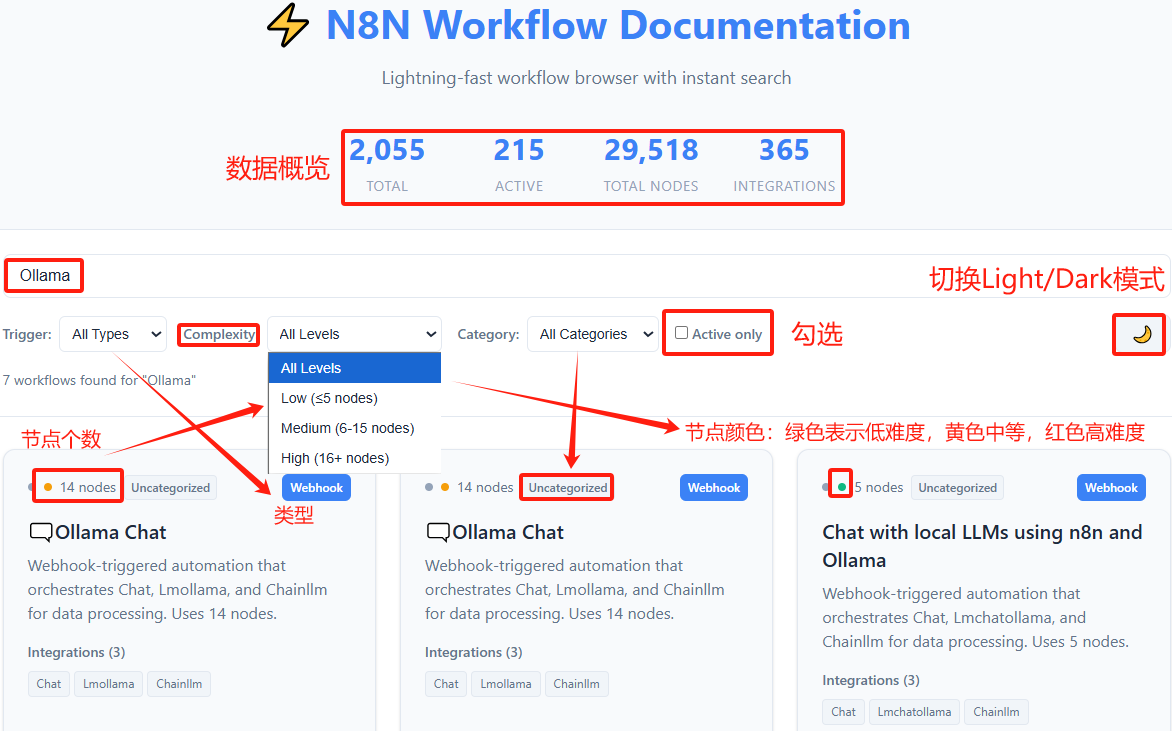Enable the Active only checkbox
Screen dimensions: 1172x731
click(x=682, y=333)
